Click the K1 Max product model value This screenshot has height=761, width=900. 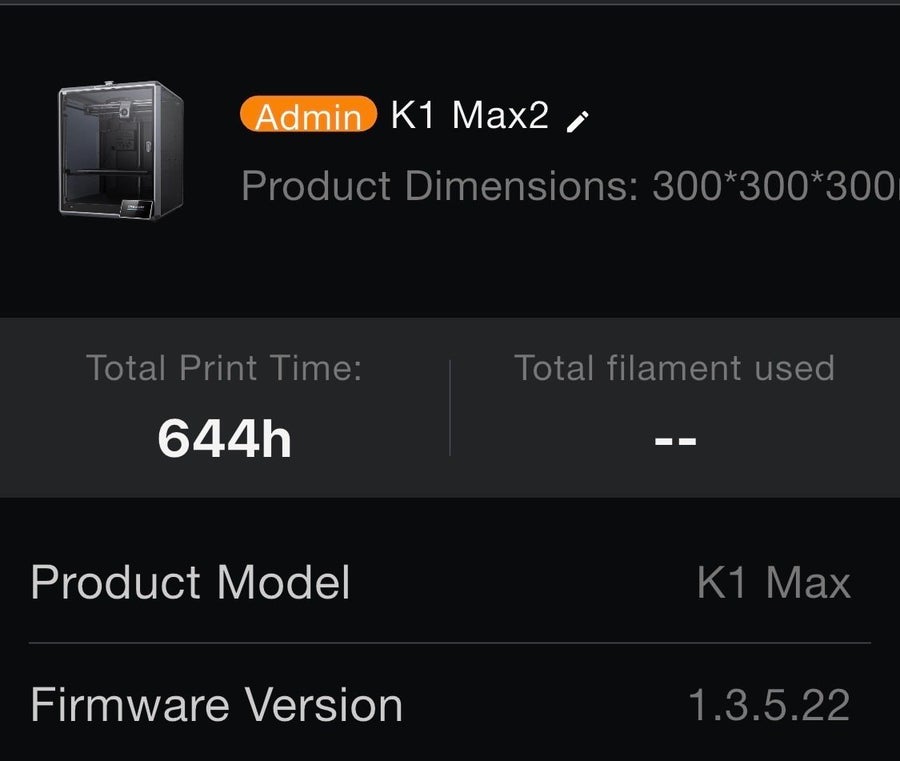(x=773, y=583)
